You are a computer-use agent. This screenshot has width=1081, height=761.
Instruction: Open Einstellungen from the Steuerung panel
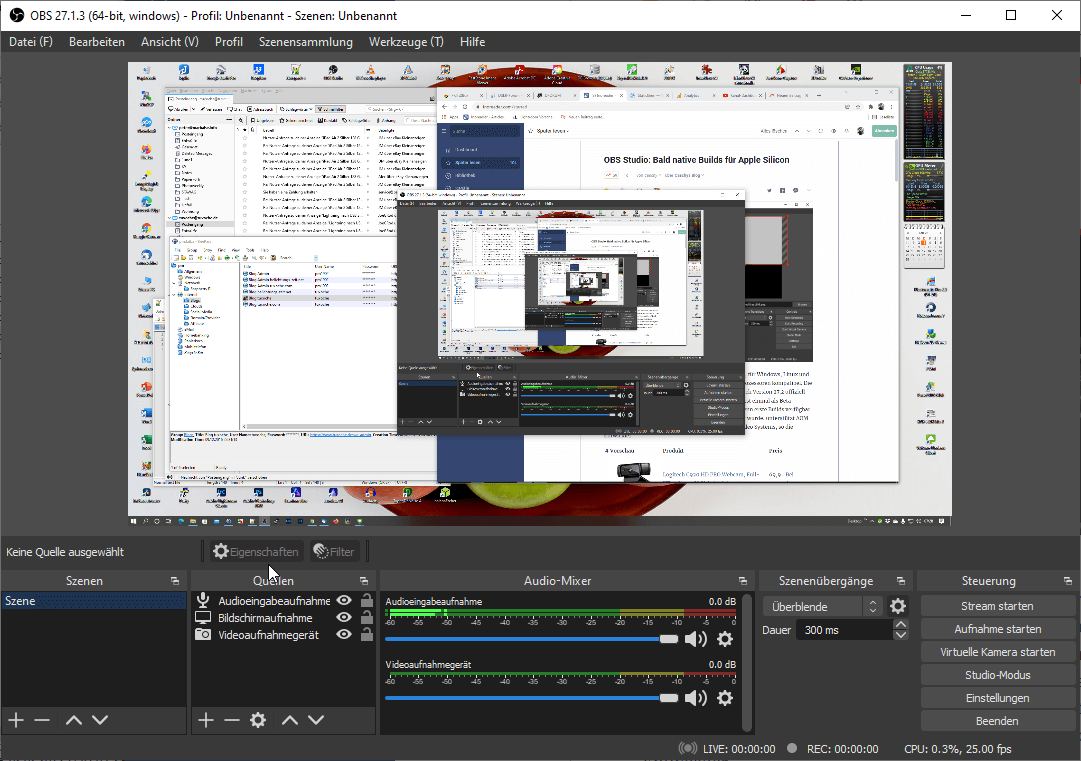tap(998, 698)
